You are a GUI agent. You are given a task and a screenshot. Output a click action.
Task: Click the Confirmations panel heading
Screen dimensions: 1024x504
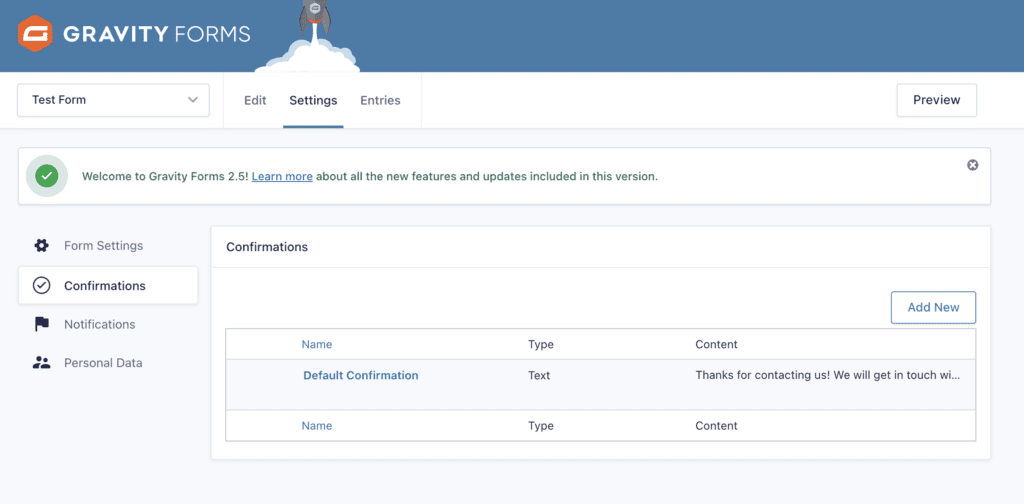[x=267, y=247]
